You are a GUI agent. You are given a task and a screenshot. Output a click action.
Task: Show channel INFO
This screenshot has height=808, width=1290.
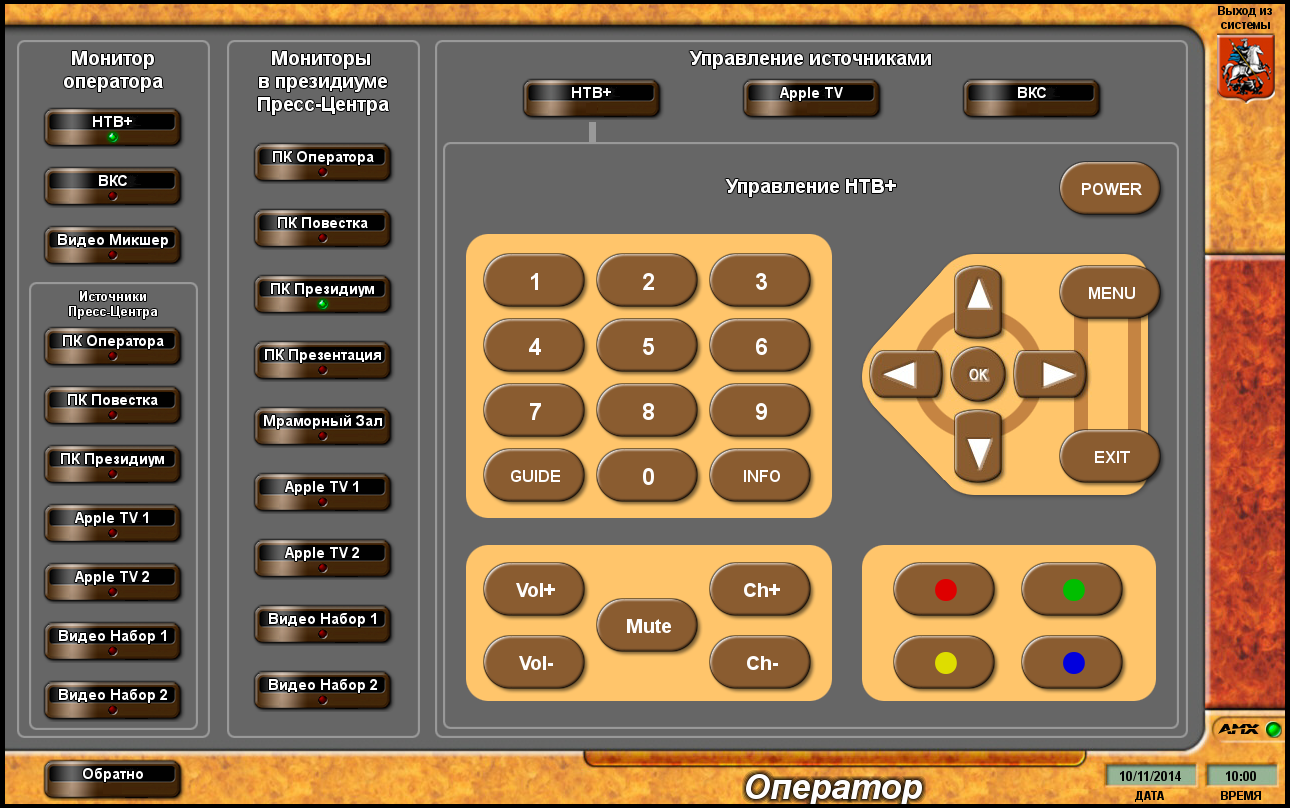760,476
